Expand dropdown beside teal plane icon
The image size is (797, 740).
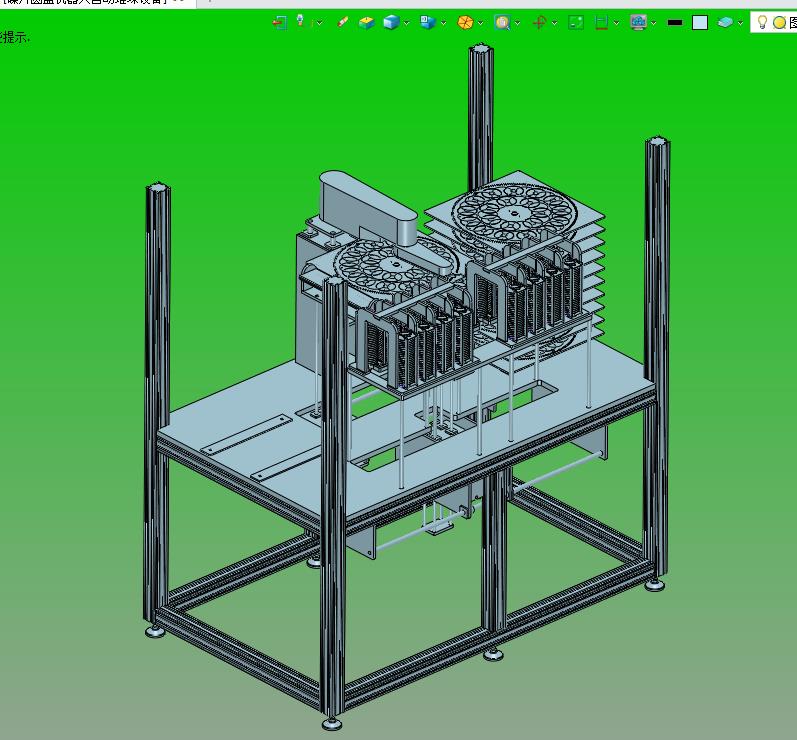(740, 23)
